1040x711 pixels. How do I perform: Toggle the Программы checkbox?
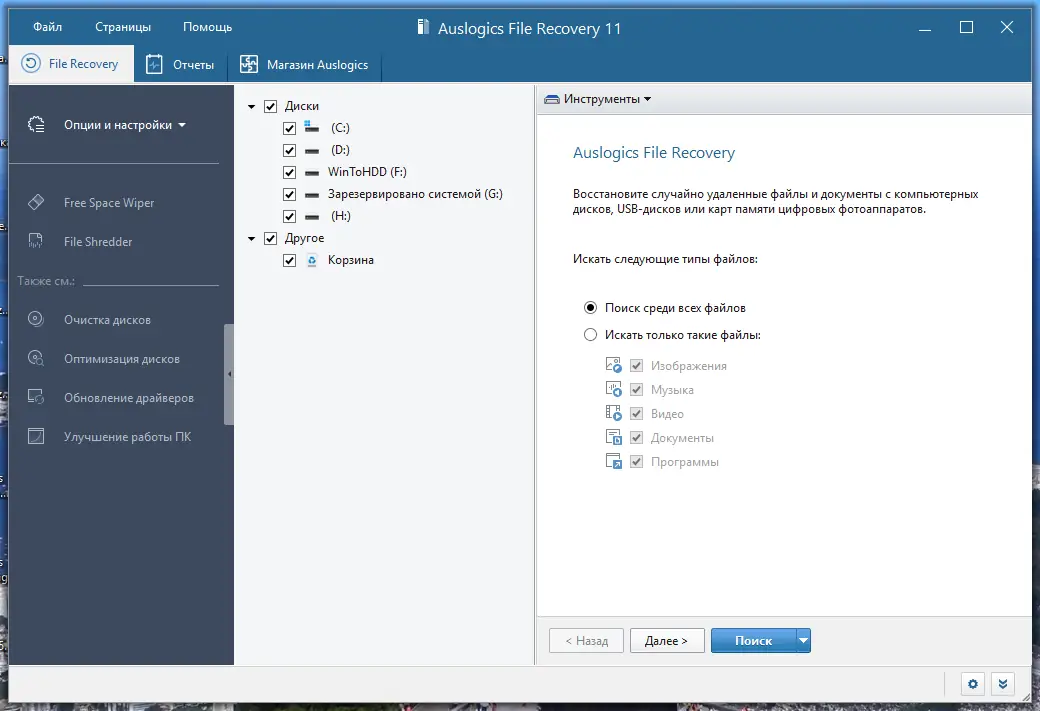coord(636,462)
